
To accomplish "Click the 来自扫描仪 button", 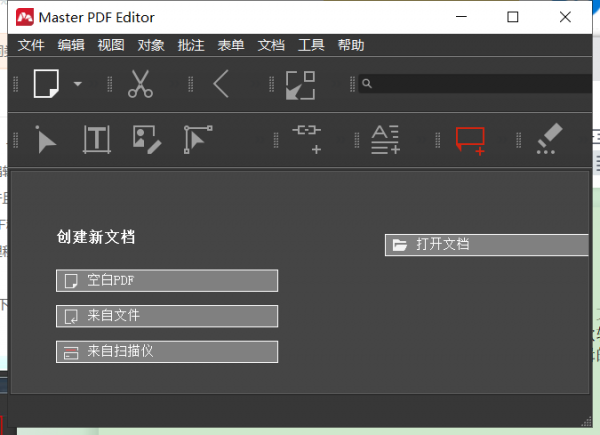I will 167,352.
